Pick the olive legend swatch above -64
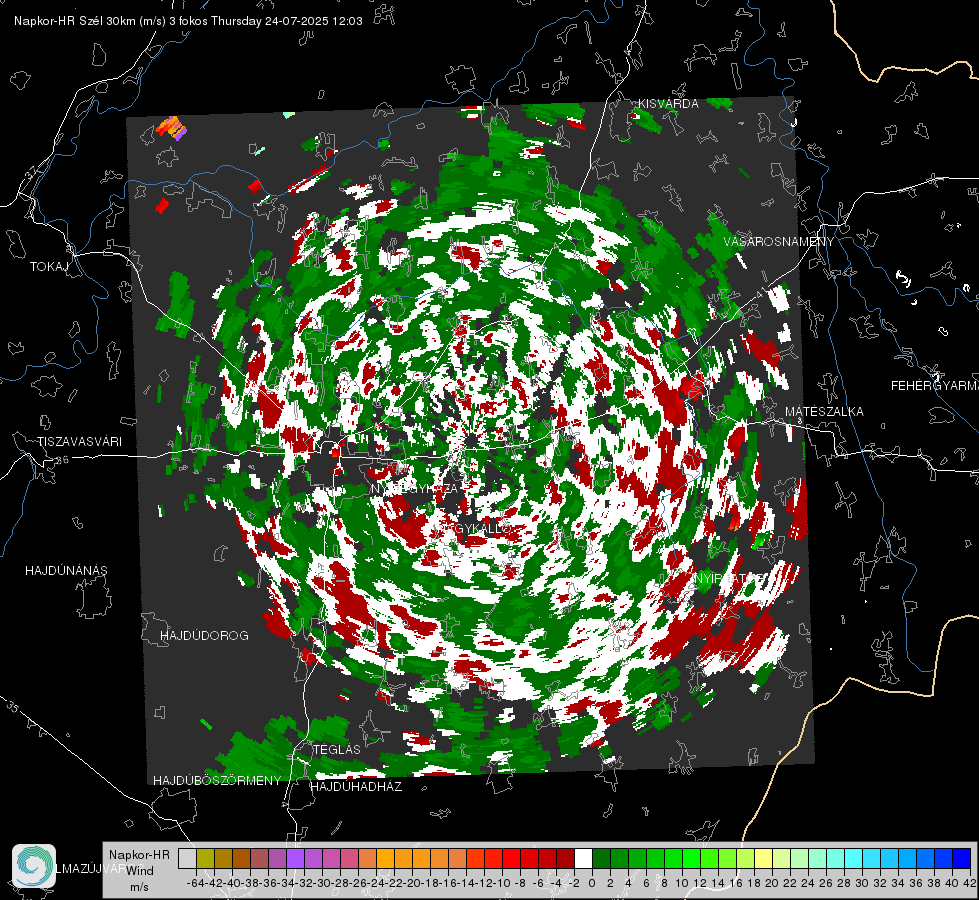 (205, 859)
